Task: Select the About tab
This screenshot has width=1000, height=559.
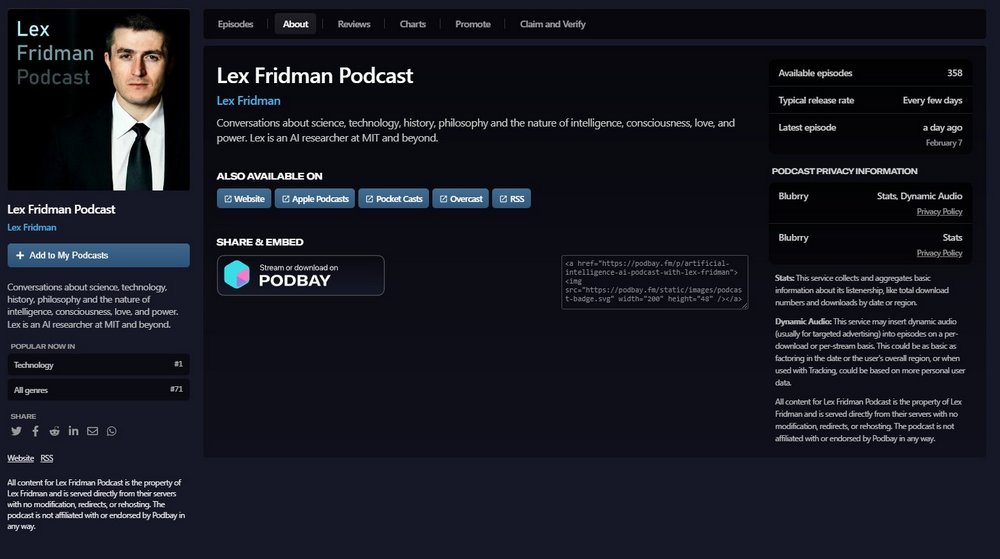Action: (x=295, y=24)
